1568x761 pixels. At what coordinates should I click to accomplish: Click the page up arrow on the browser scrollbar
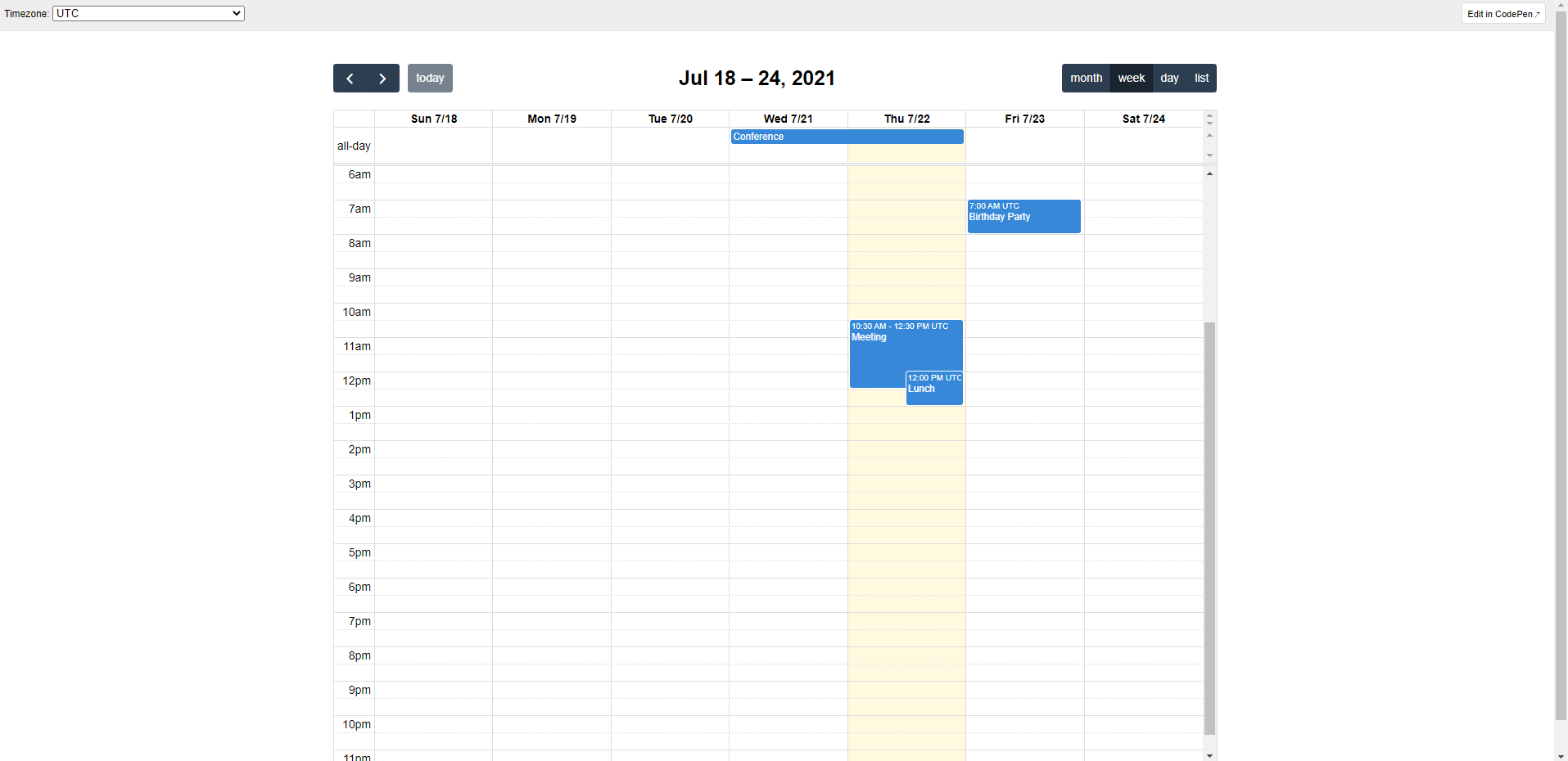(x=1561, y=6)
